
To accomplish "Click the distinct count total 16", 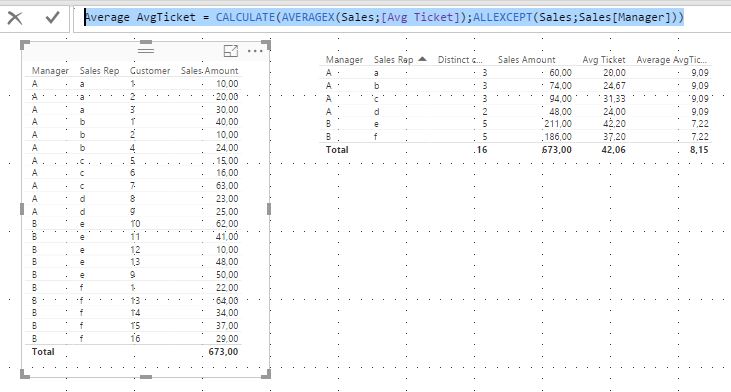I will click(482, 150).
